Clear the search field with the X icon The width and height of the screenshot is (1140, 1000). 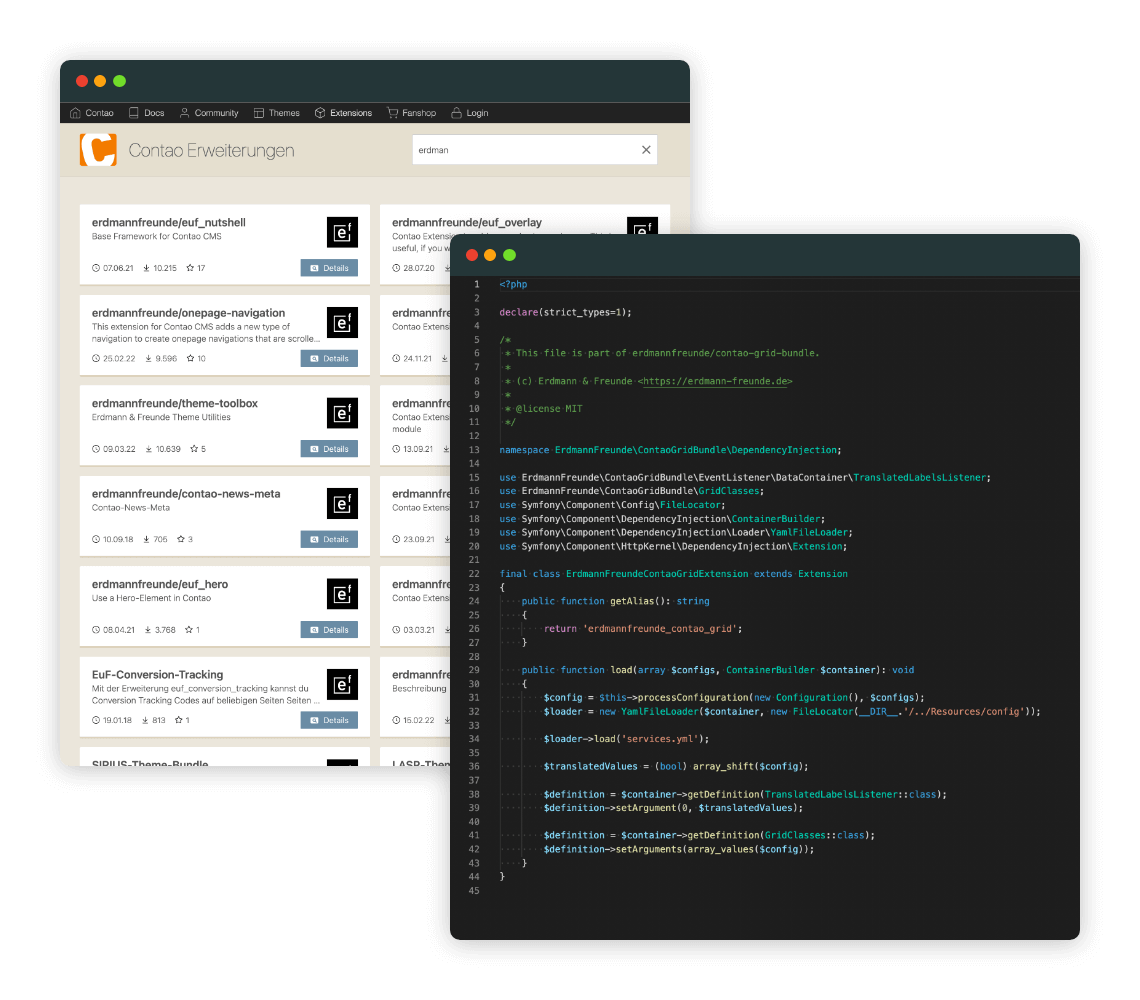(646, 150)
